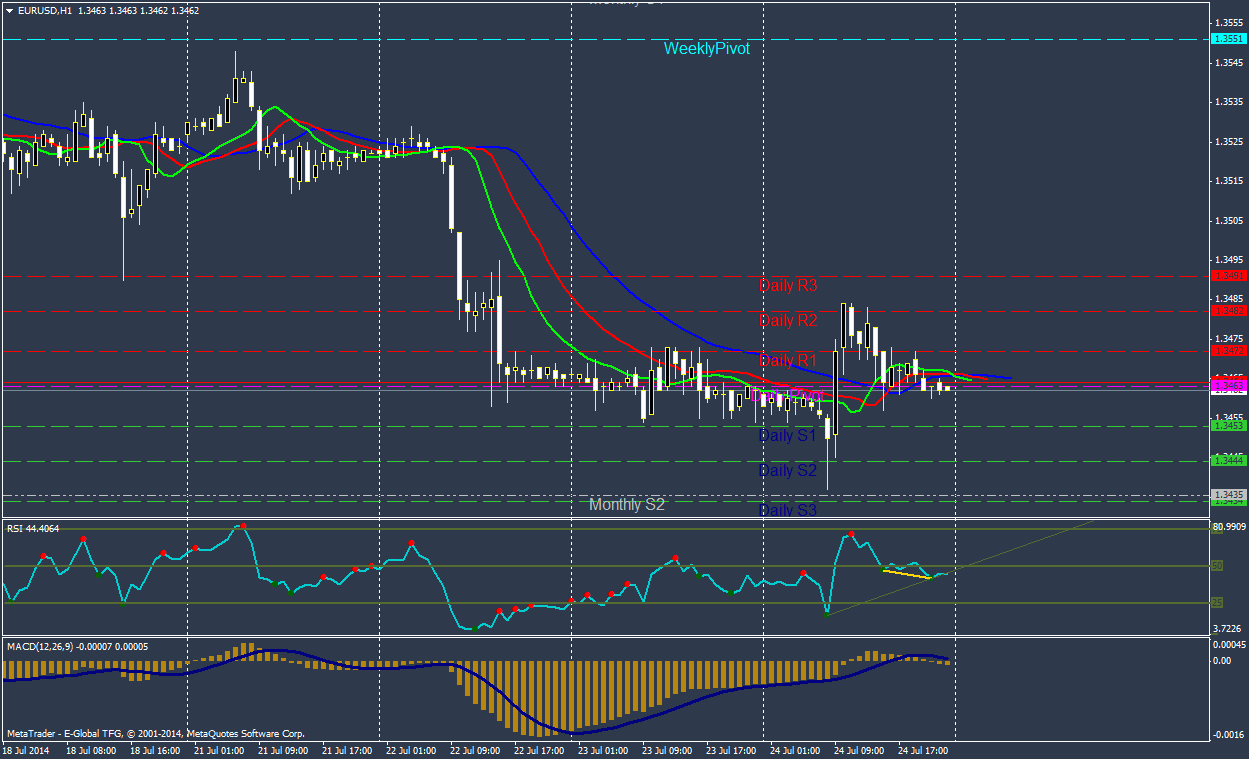Click the Daily R3 label

[x=788, y=286]
